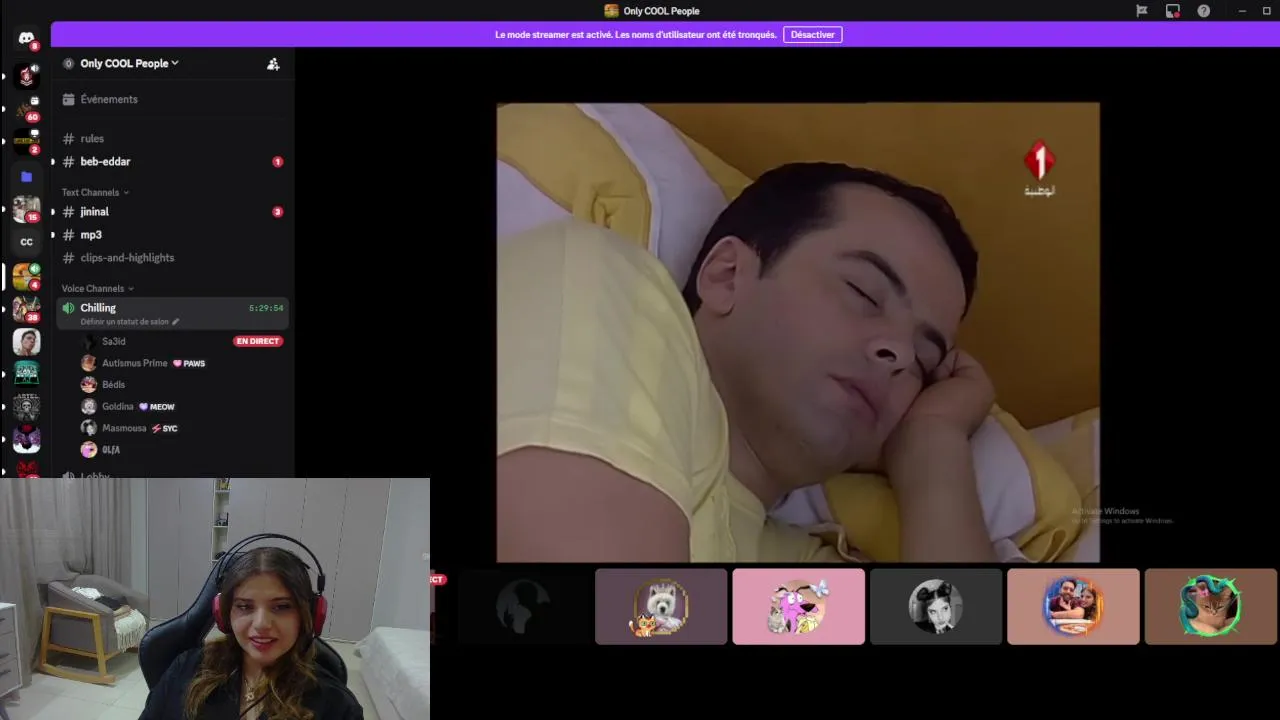Image resolution: width=1280 pixels, height=720 pixels.
Task: Open the CC server icon
Action: [26, 242]
